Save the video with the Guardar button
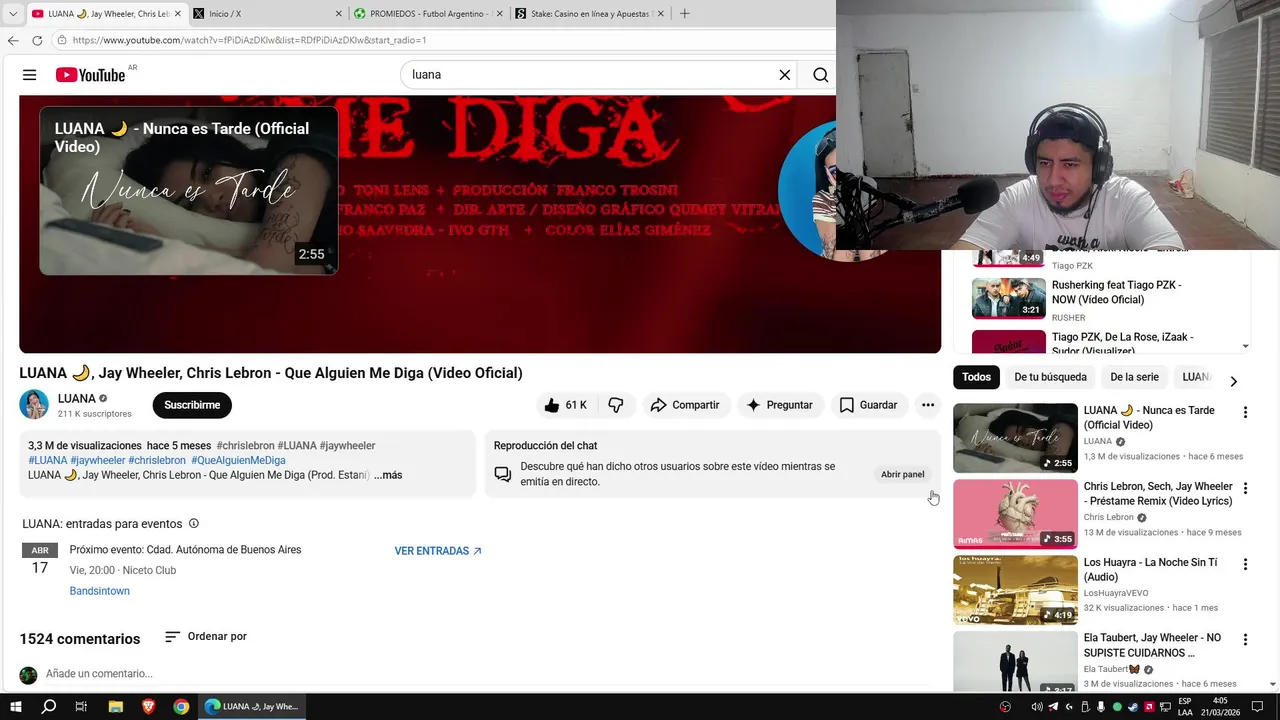1280x720 pixels. pos(868,405)
